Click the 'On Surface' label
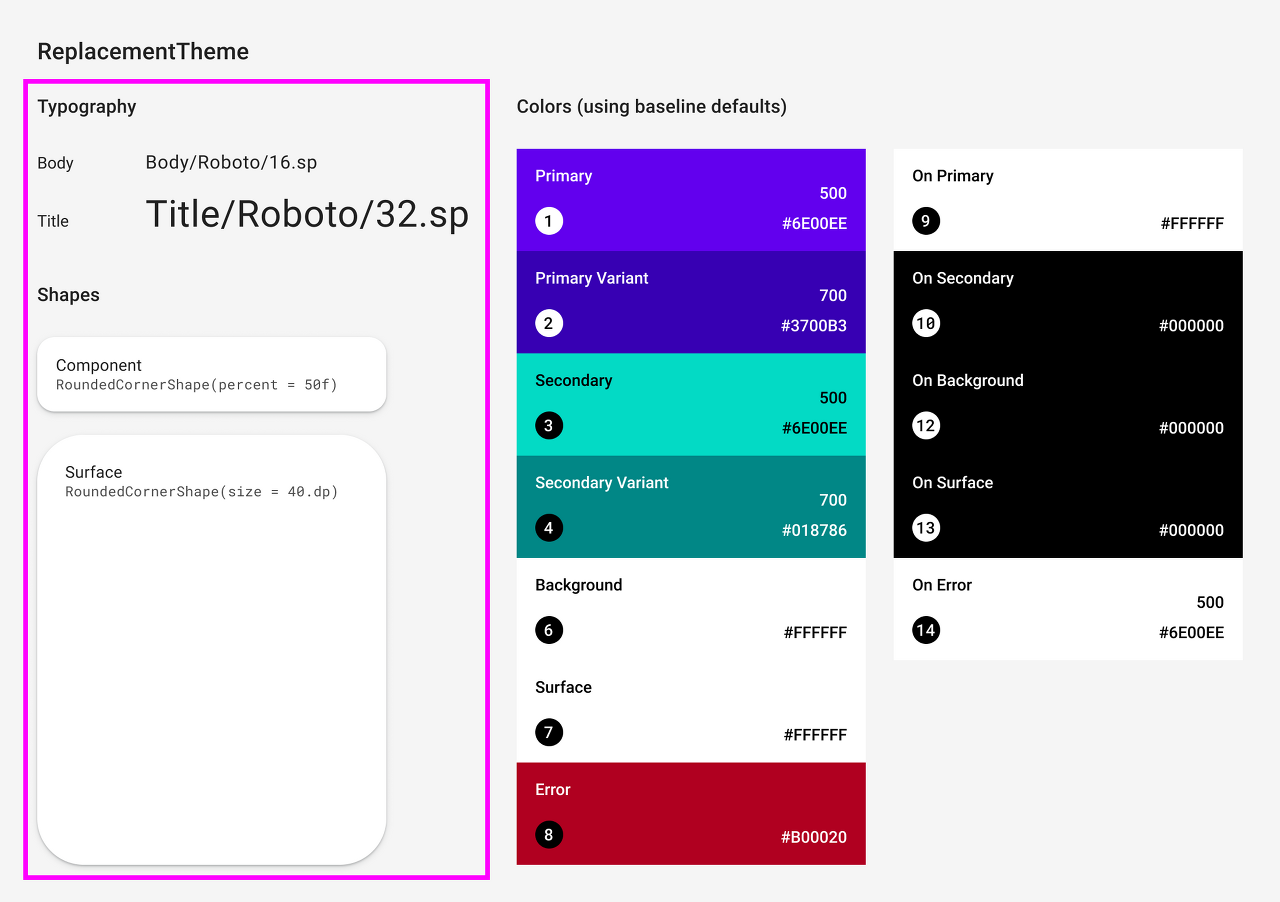 (953, 483)
